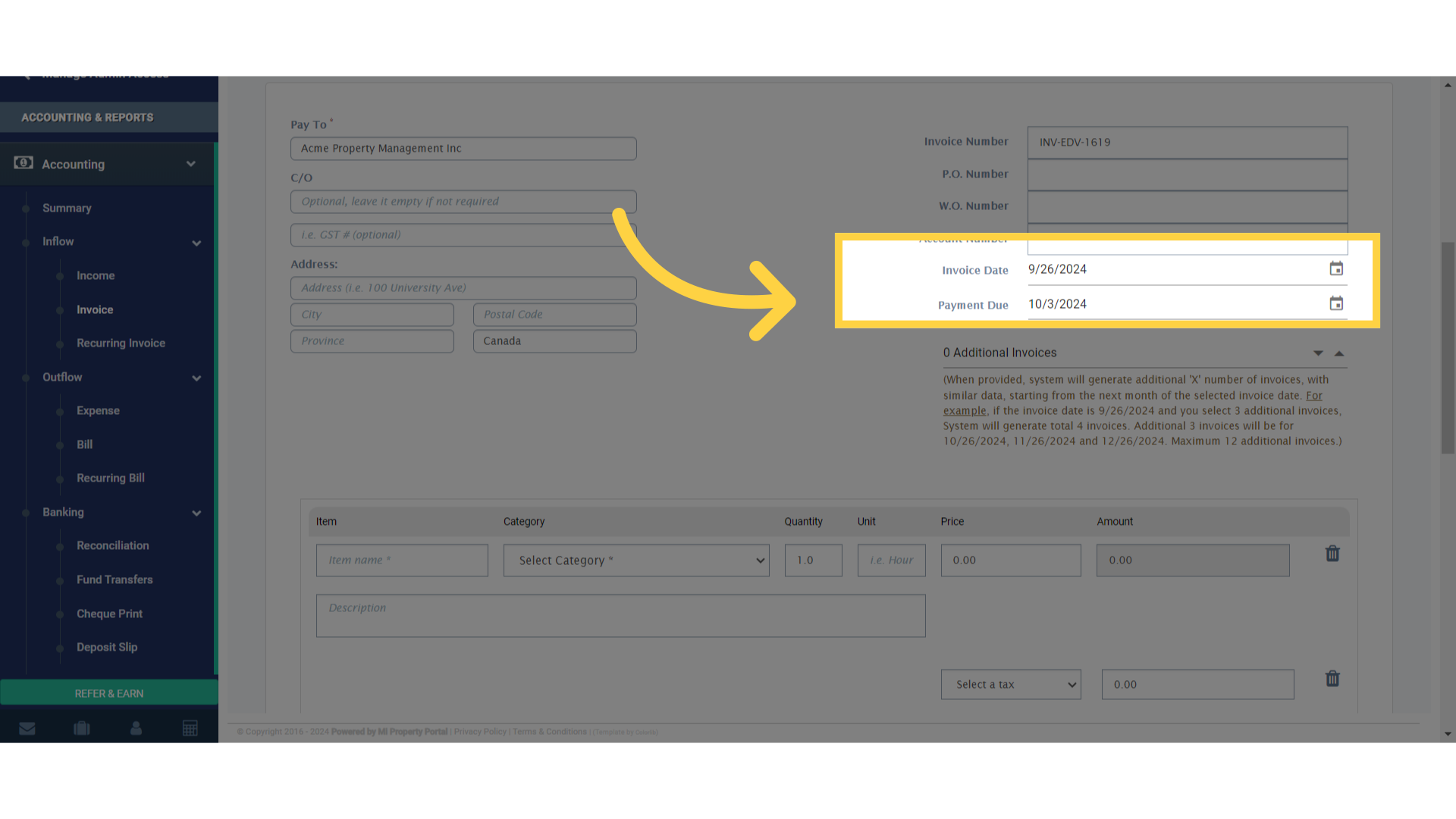Decrease additional invoices with down arrow
This screenshot has width=1456, height=819.
click(1318, 353)
